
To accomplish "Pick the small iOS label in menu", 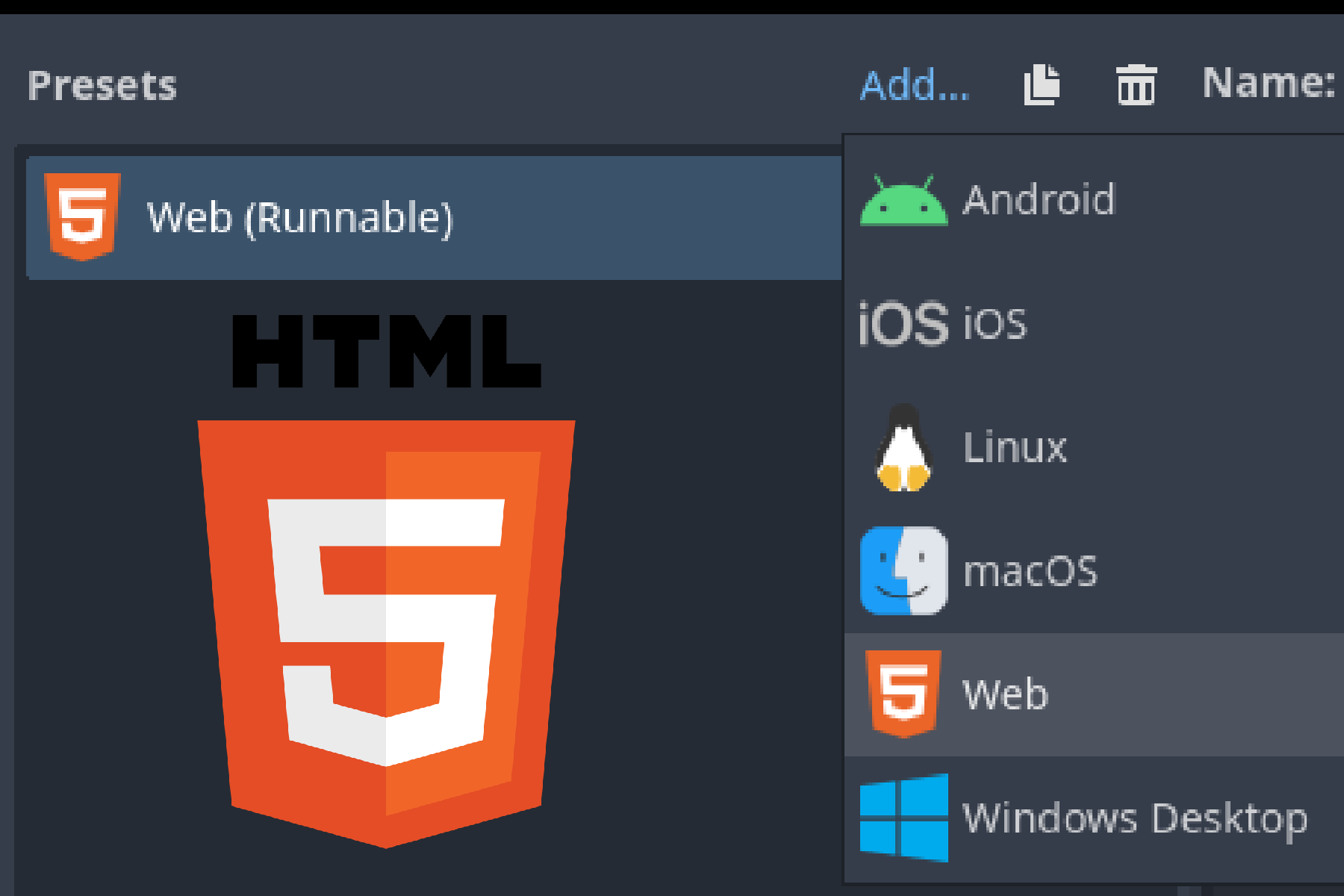I will tap(995, 324).
